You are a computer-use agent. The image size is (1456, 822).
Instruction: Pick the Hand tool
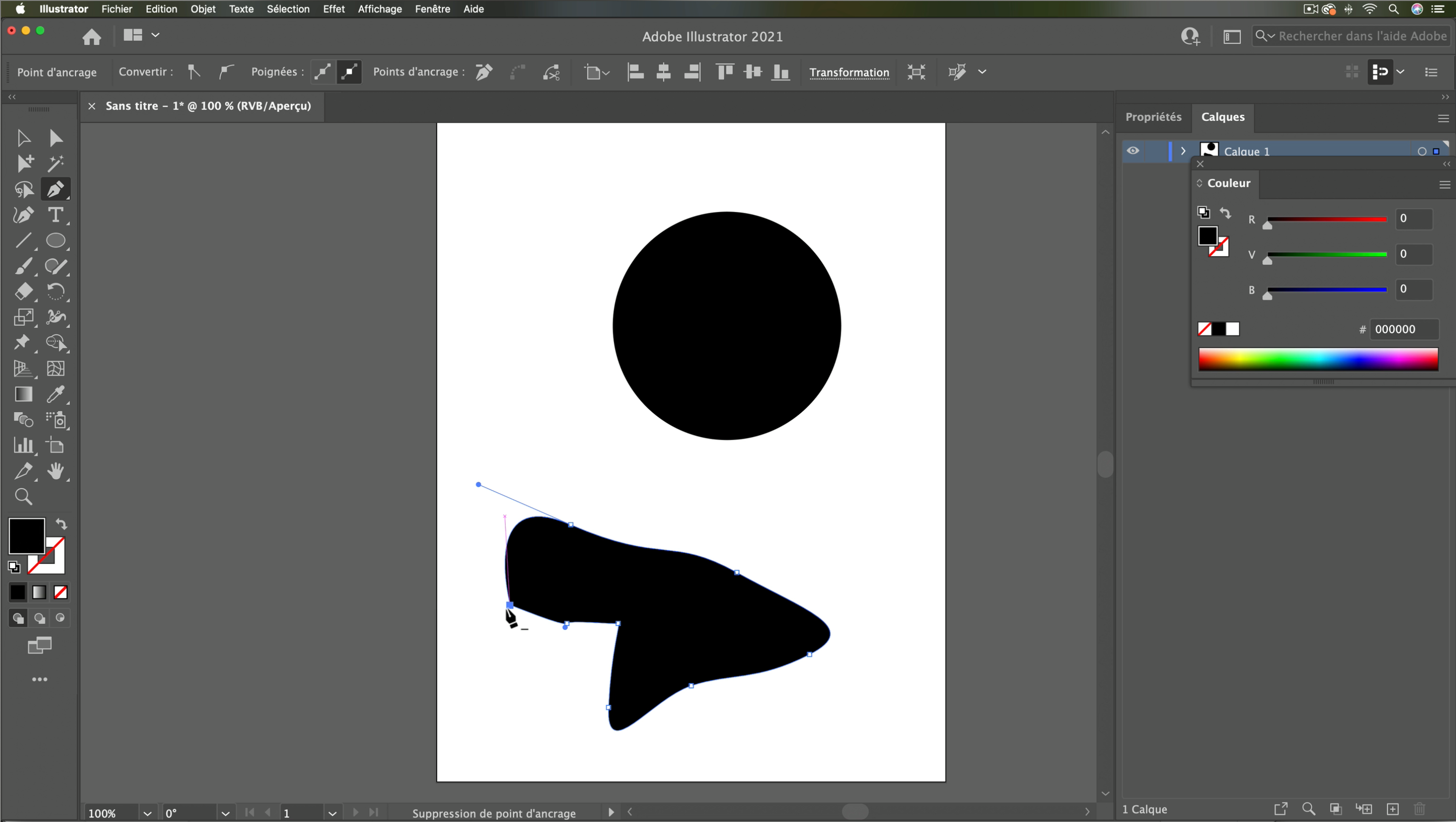coord(56,471)
